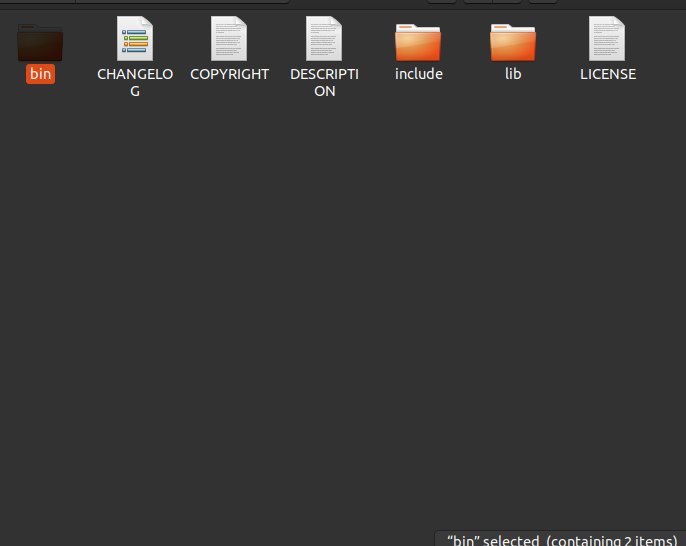686x546 pixels.
Task: Select the LICENSE file icon
Action: pyautogui.click(x=607, y=38)
